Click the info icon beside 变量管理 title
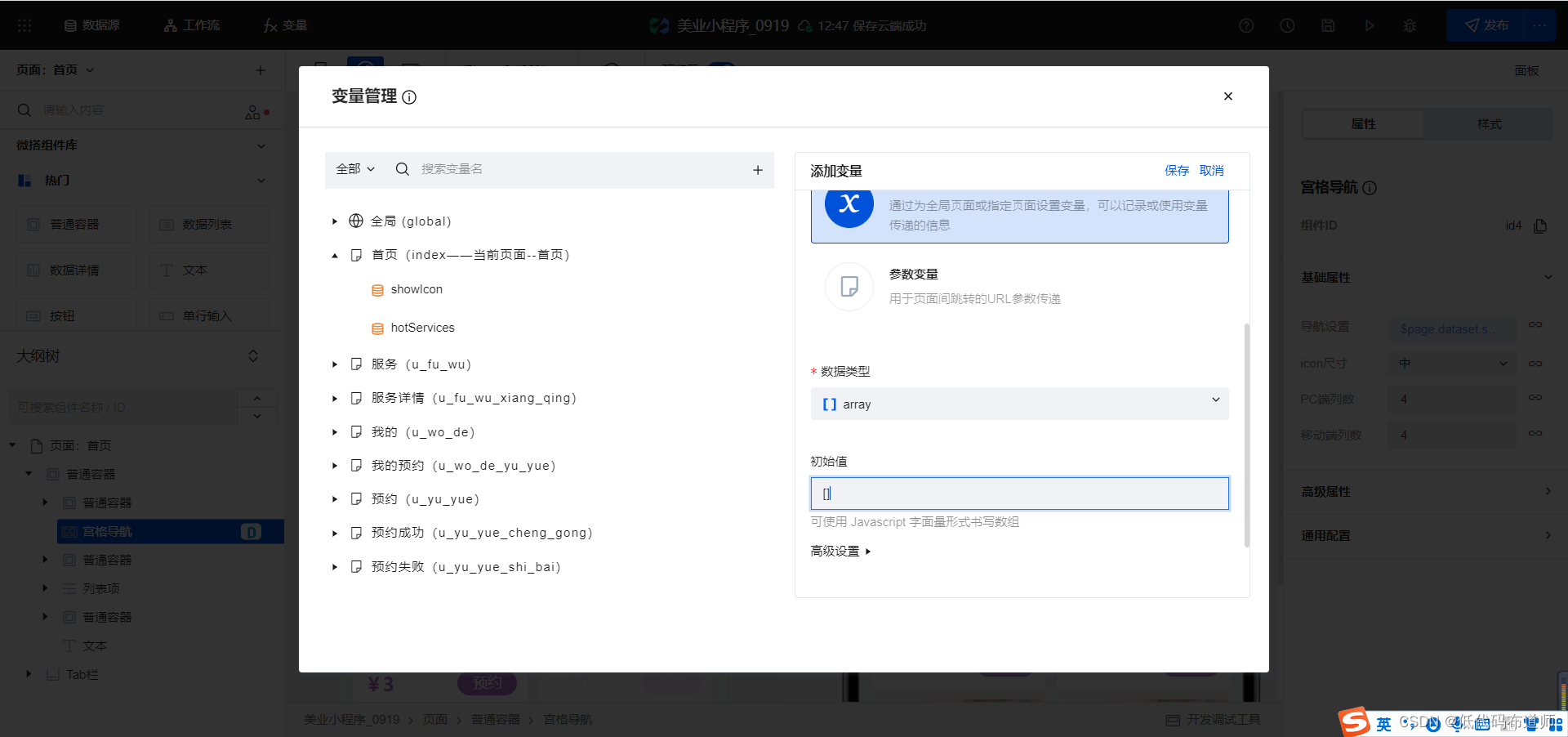This screenshot has width=1568, height=737. click(410, 97)
